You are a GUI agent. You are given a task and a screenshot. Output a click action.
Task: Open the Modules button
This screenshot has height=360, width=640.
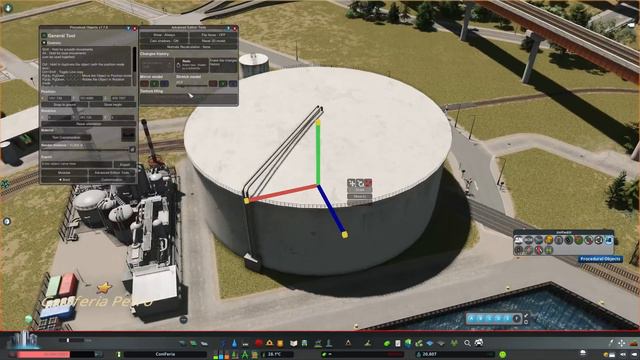tap(64, 173)
